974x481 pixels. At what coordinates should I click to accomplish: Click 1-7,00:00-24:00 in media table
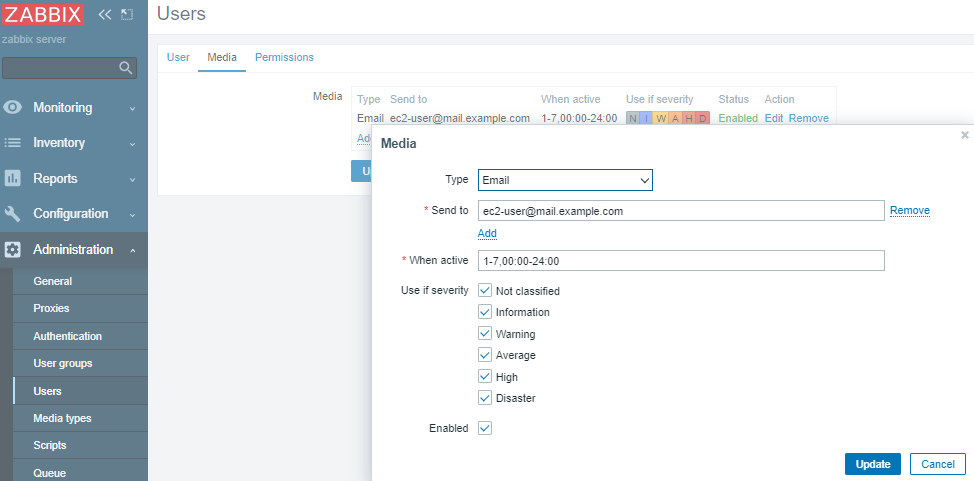tap(579, 118)
